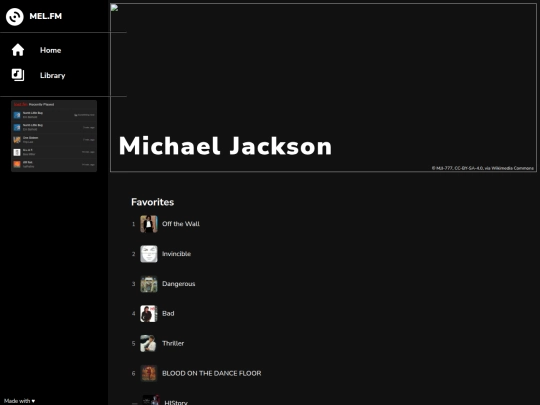Open the MEL.FM site title
The height and width of the screenshot is (405, 540).
click(45, 16)
